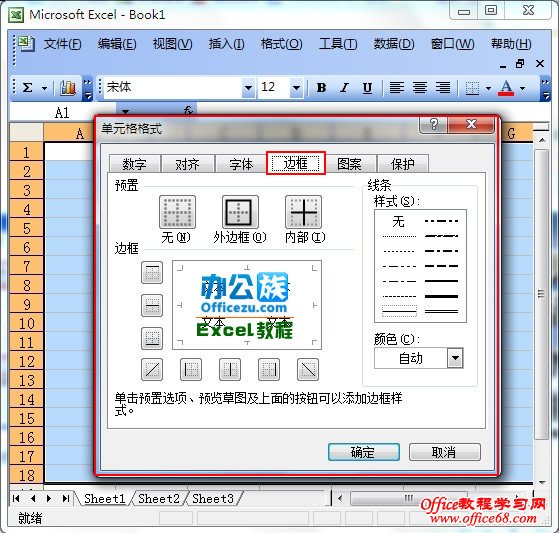Open the line color (颜色) dropdown
Screen dimensions: 559x533
[455, 358]
